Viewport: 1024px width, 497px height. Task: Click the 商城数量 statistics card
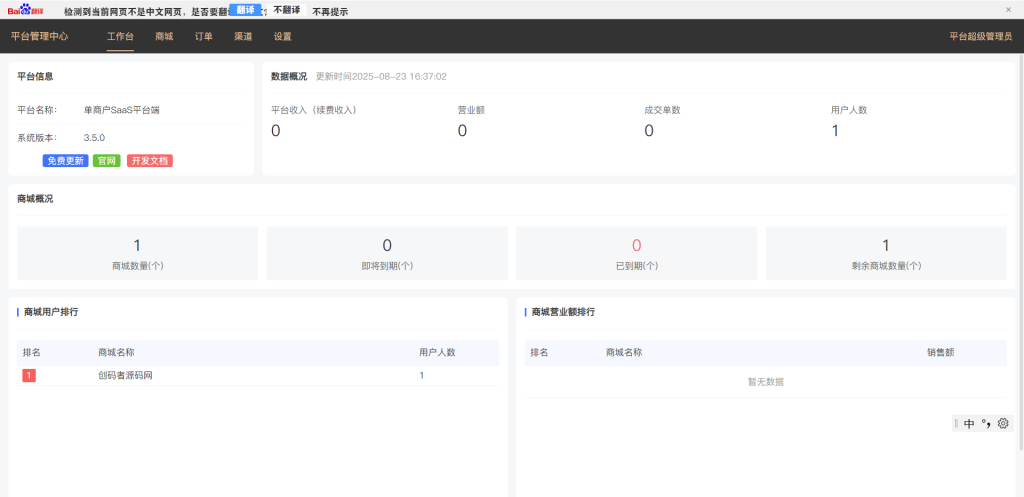coord(137,253)
